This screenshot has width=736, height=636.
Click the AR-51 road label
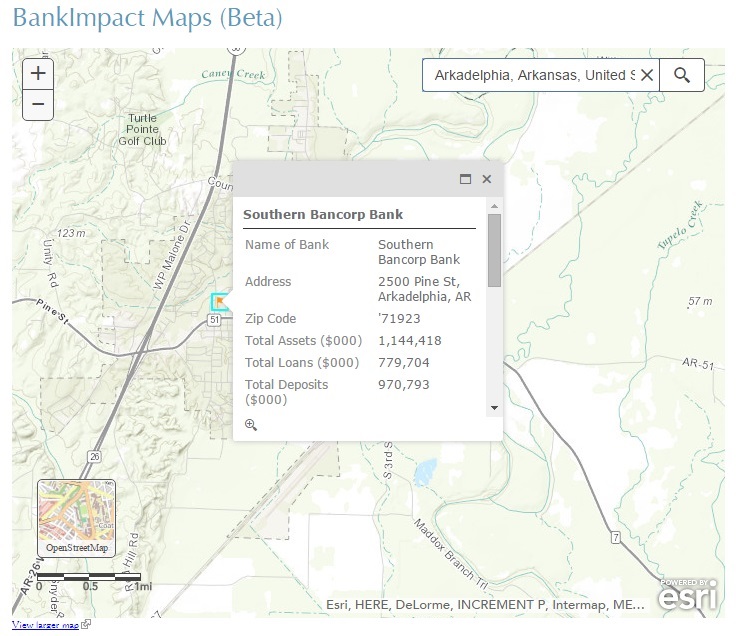point(698,363)
